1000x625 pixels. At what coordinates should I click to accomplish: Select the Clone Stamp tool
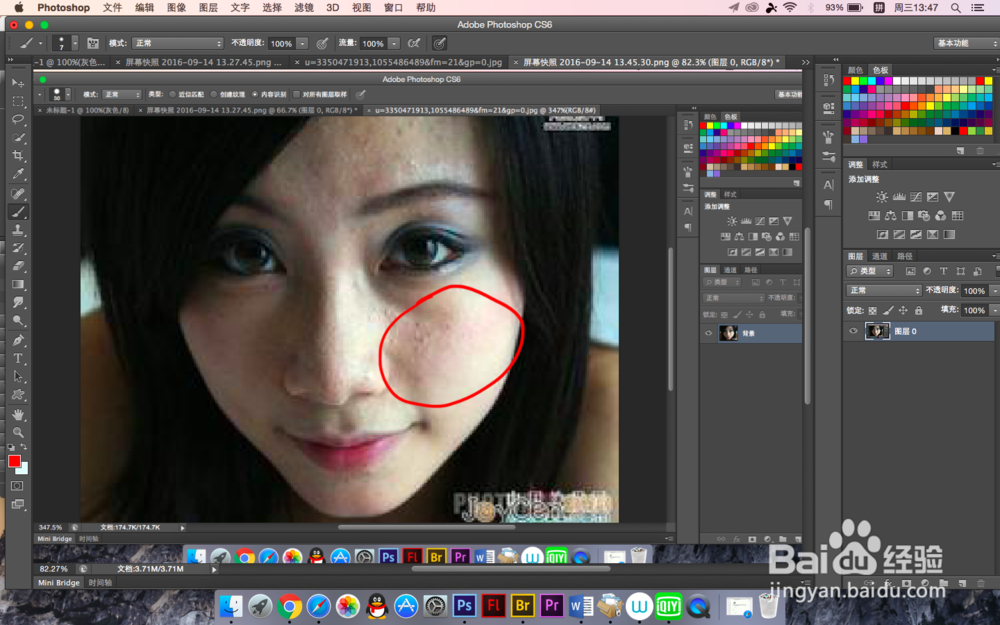pos(18,230)
